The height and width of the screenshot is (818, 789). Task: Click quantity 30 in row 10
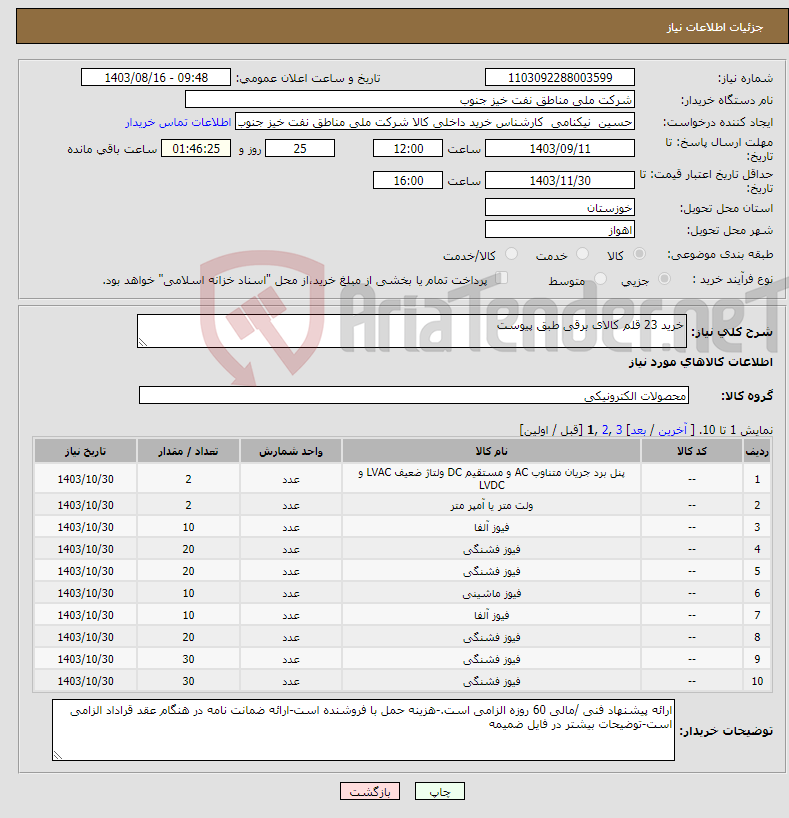[x=188, y=681]
